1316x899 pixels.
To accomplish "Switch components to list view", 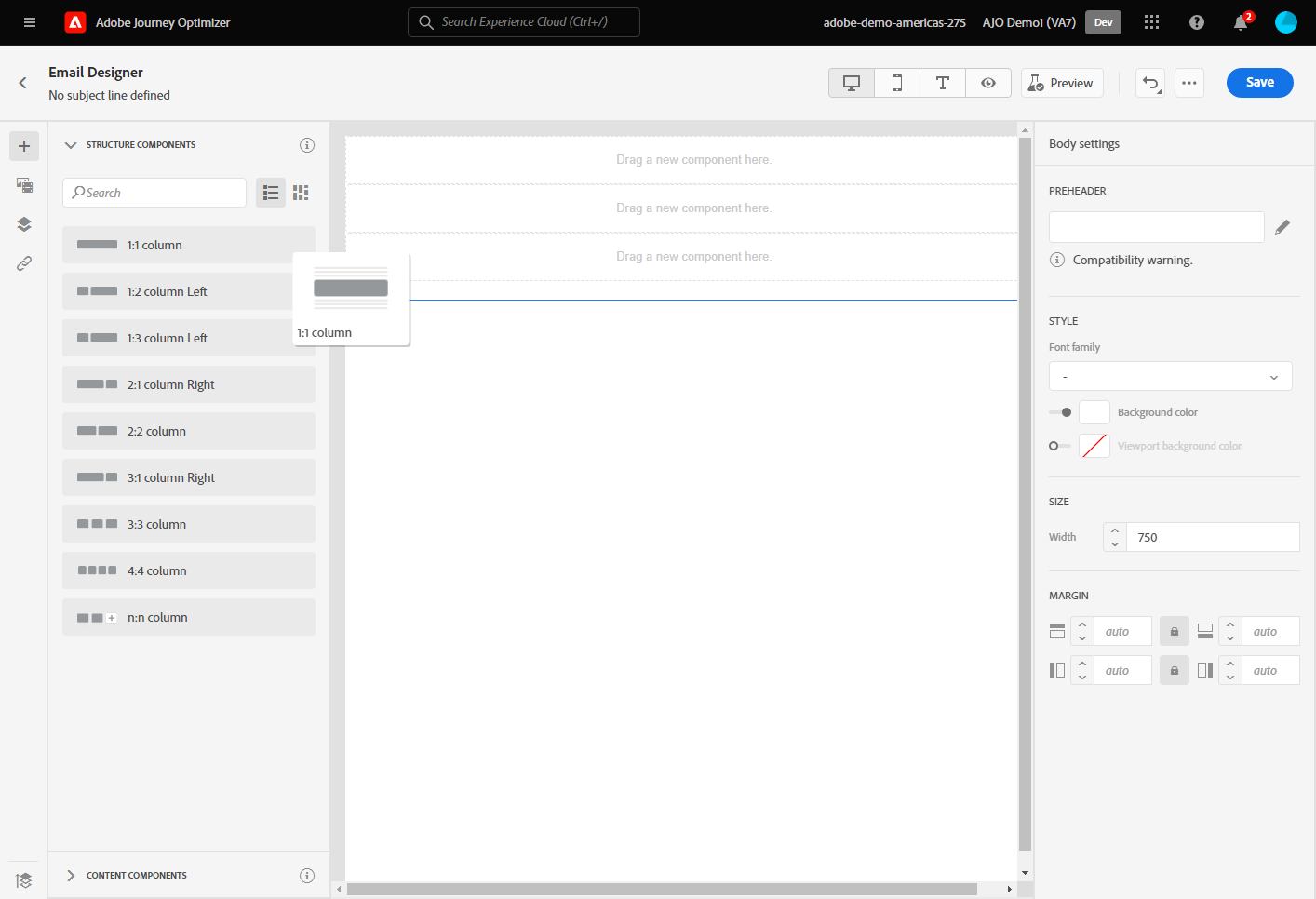I will tap(271, 193).
